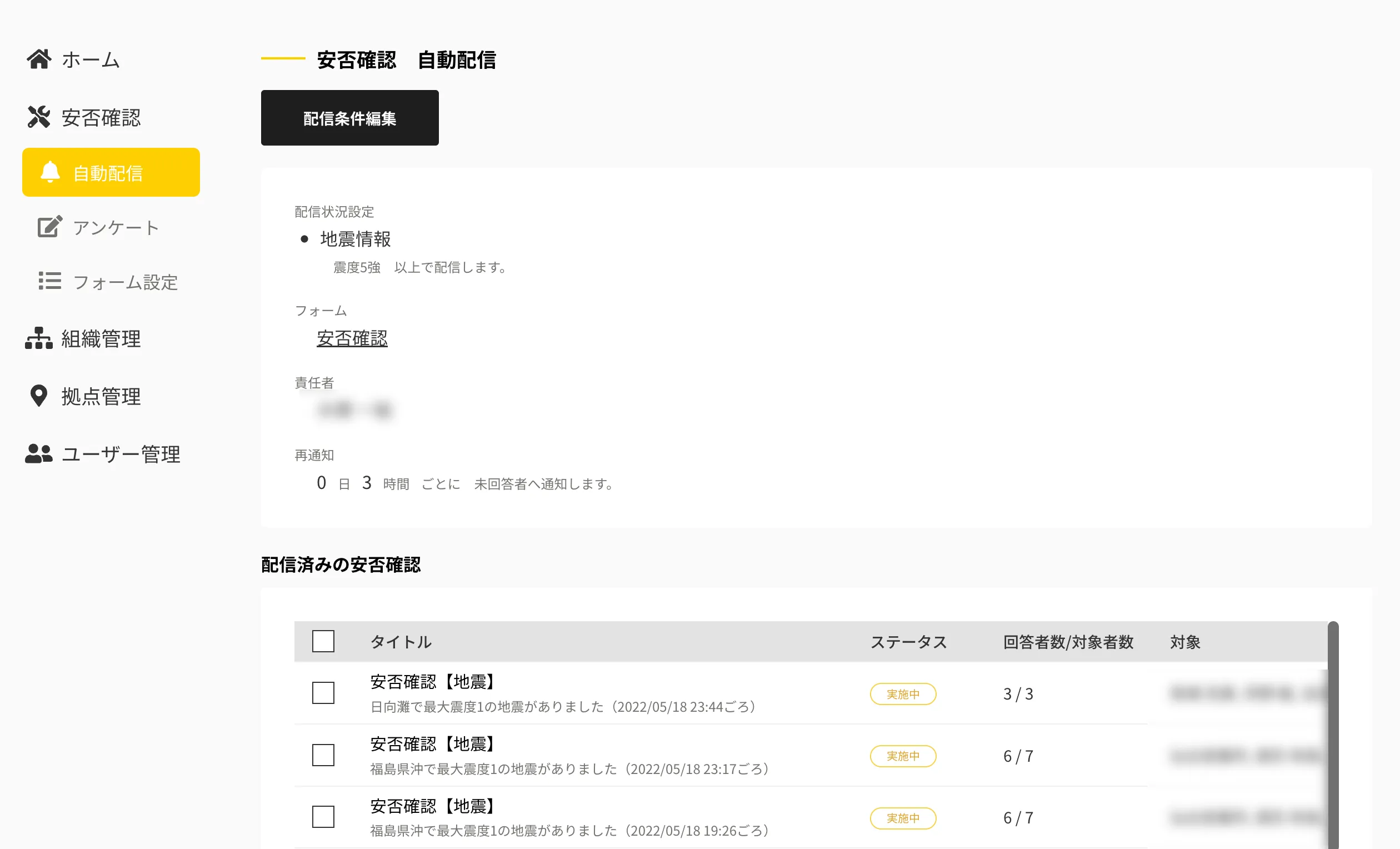Click the bell icon for 自動配信
1400x849 pixels.
point(50,172)
